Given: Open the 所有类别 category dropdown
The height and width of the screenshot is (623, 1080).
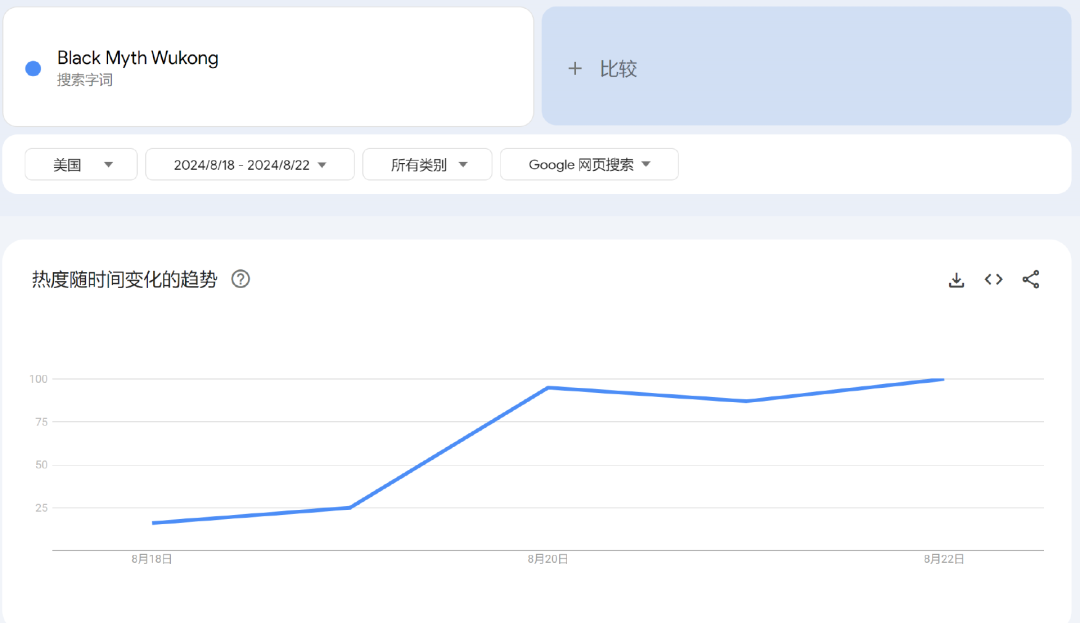Looking at the screenshot, I should click(427, 165).
